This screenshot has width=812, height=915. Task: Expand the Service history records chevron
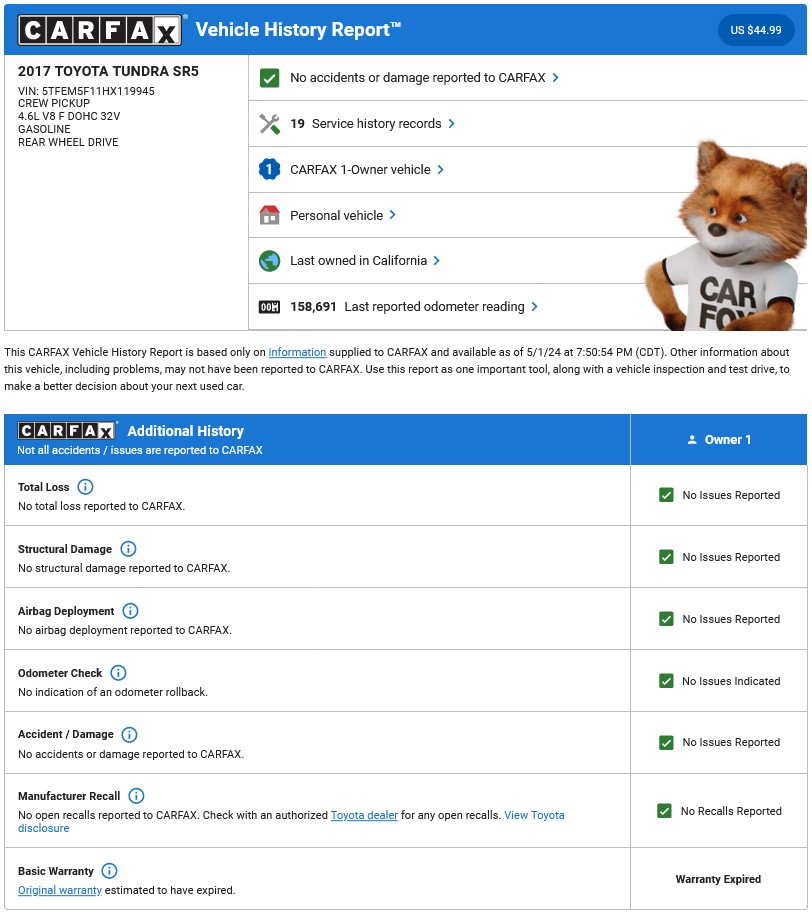pos(451,124)
